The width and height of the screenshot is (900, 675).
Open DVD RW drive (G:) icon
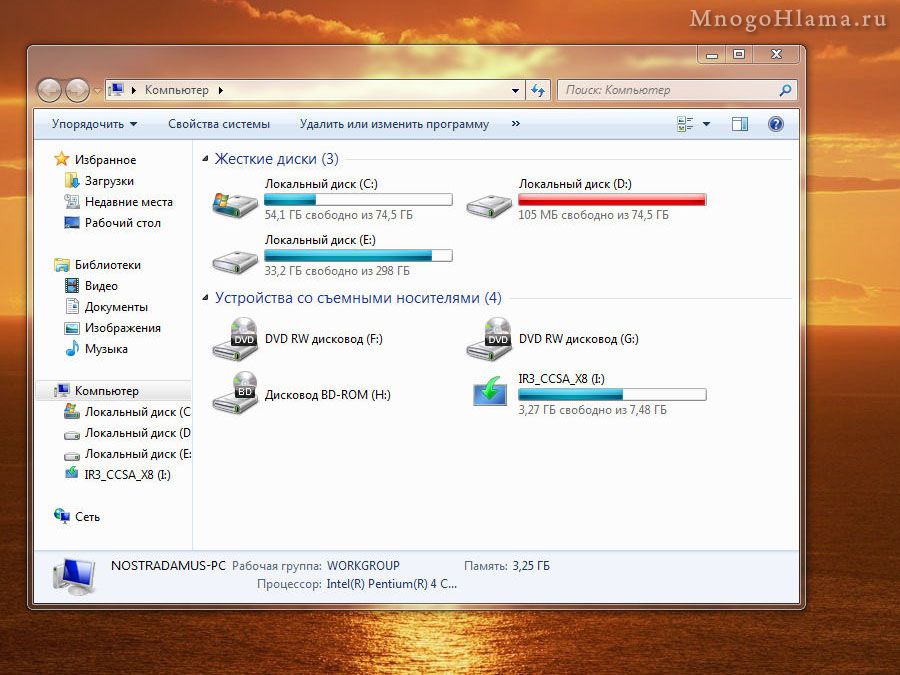489,340
